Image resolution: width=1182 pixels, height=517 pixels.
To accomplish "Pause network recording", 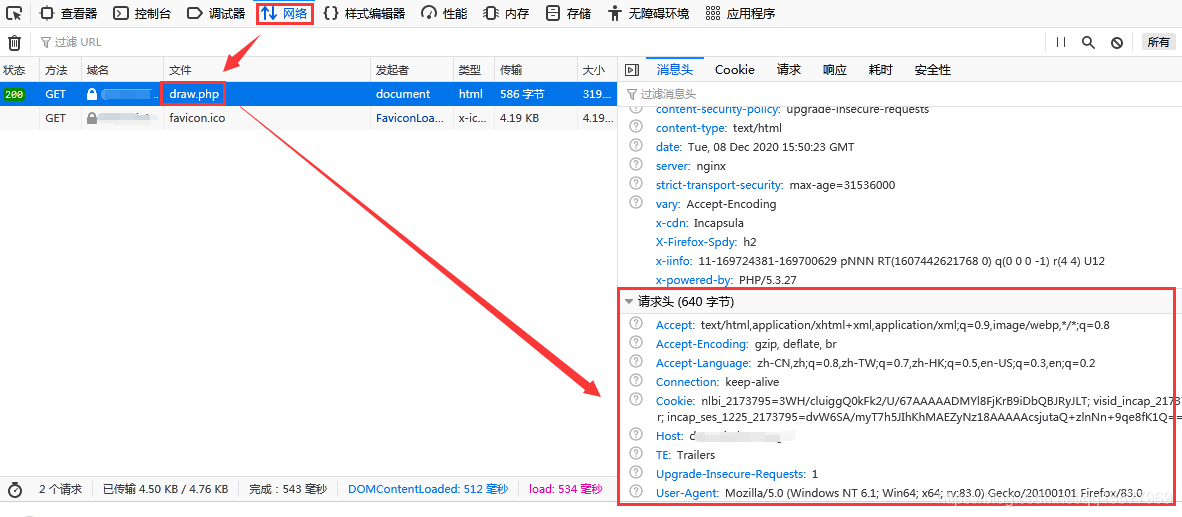I will [1061, 42].
